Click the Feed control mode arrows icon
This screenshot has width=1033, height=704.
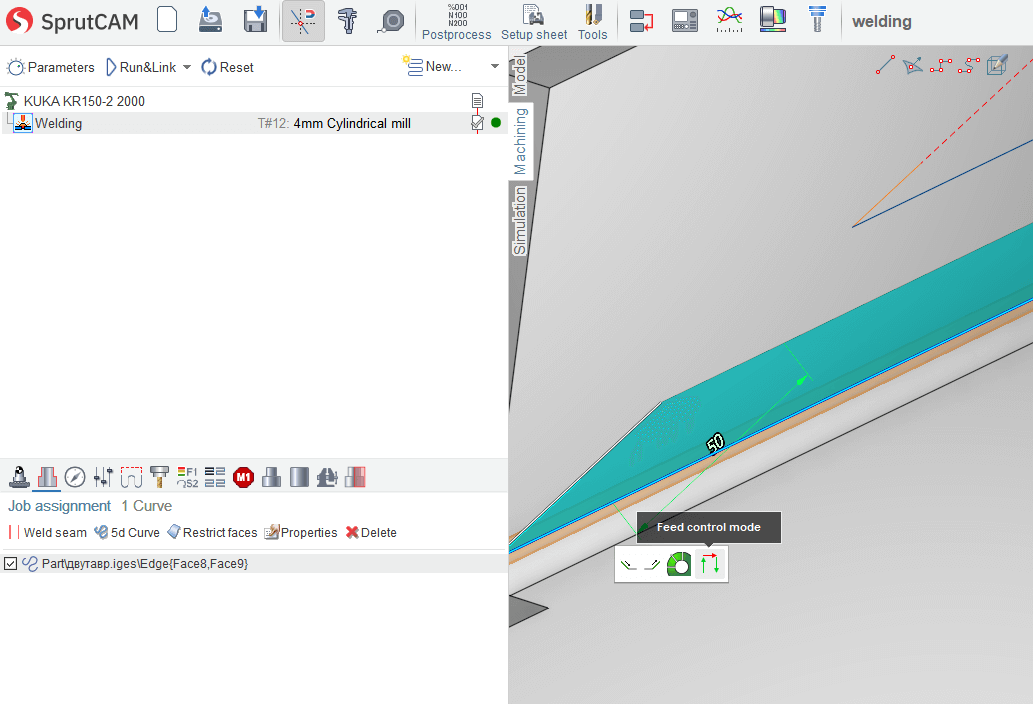(710, 564)
